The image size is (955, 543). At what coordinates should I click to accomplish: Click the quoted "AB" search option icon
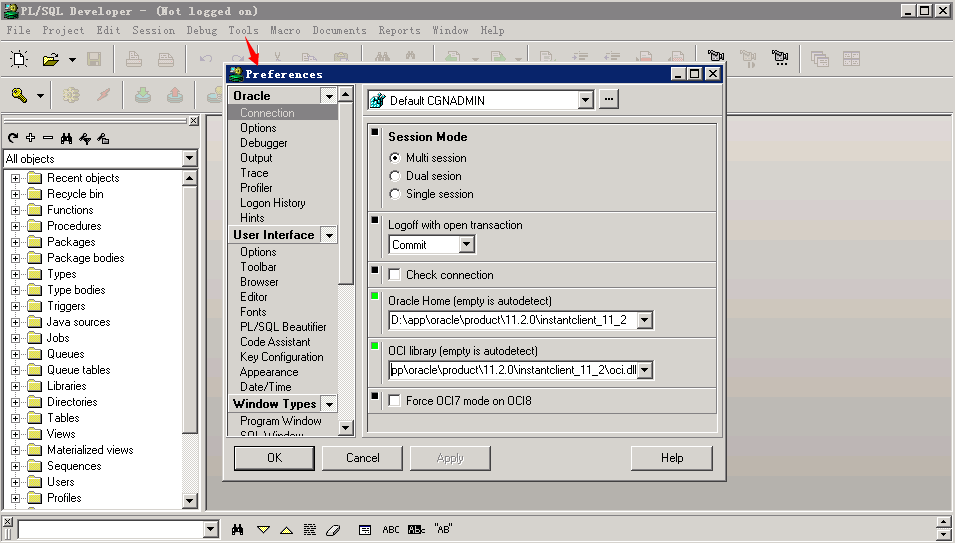click(443, 529)
